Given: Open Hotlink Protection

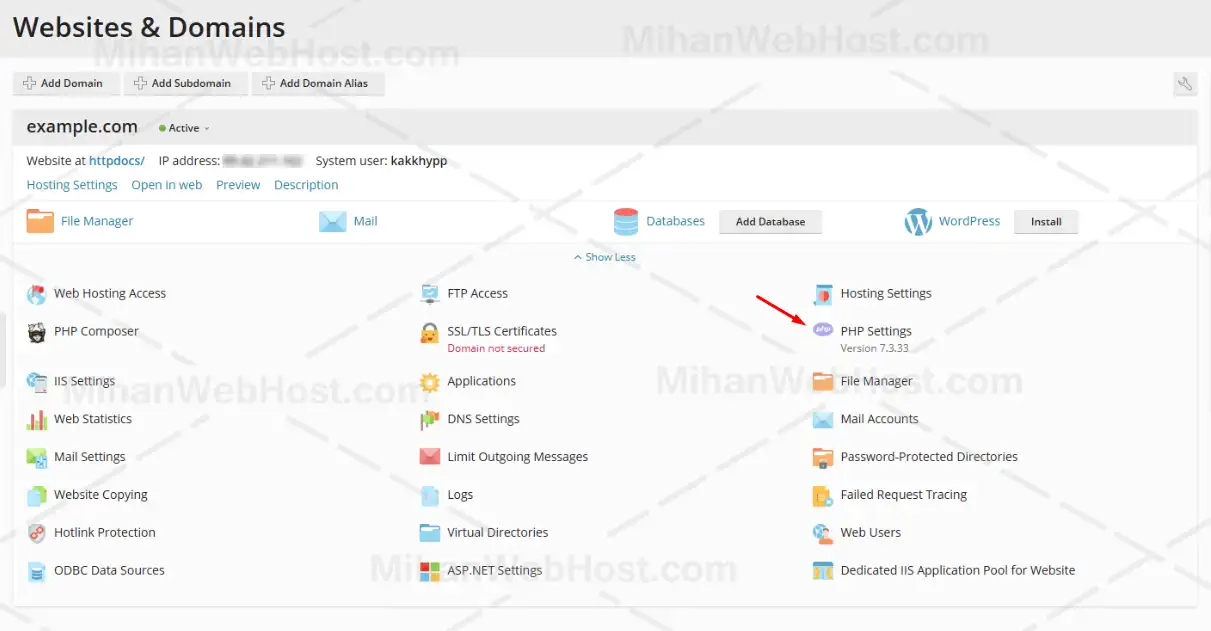Looking at the screenshot, I should point(104,532).
